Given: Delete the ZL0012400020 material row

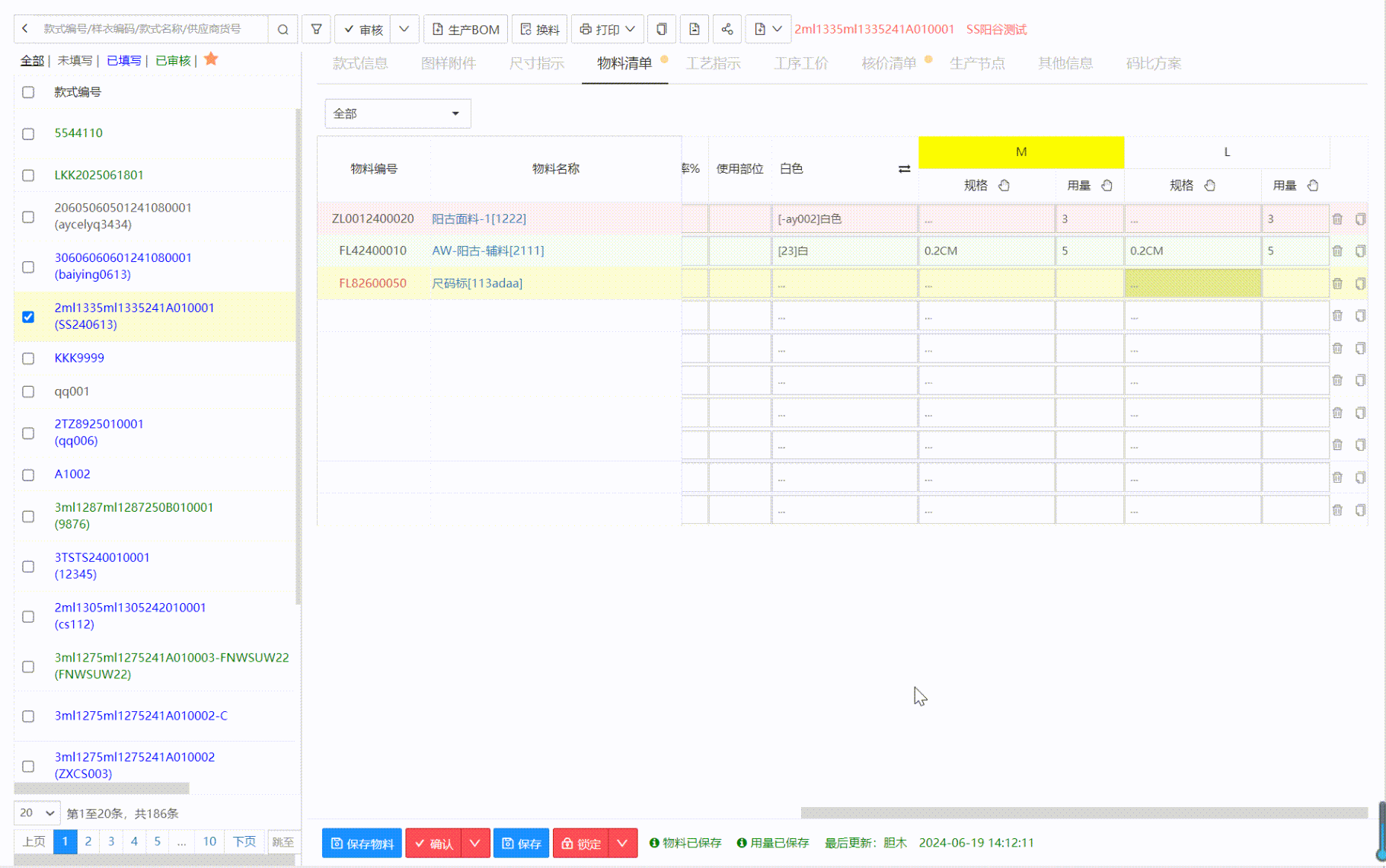Looking at the screenshot, I should (1337, 219).
